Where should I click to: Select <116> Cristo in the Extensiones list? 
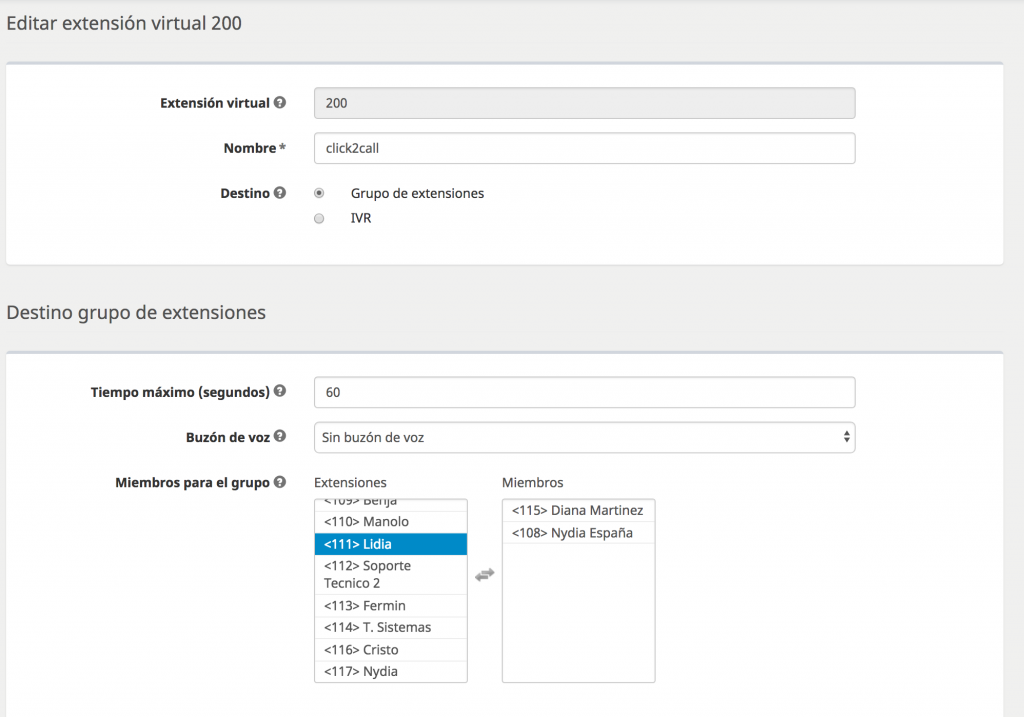390,649
